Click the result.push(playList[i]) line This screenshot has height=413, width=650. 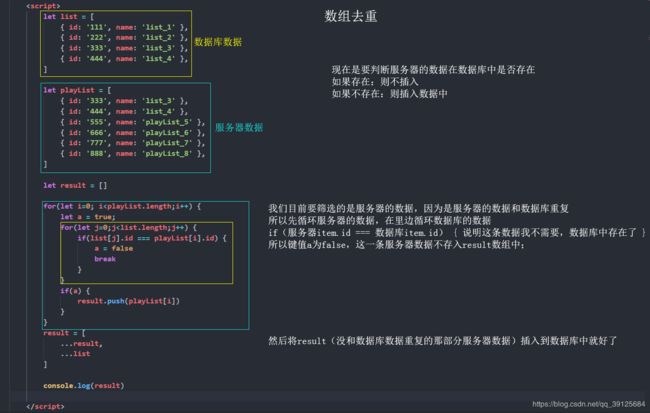[129, 301]
